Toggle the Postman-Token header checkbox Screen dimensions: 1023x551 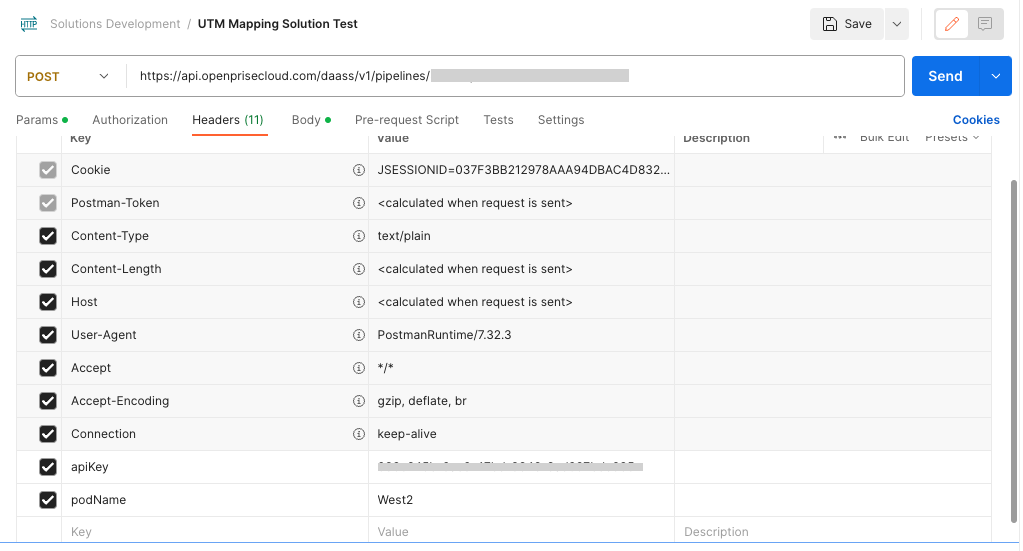48,203
